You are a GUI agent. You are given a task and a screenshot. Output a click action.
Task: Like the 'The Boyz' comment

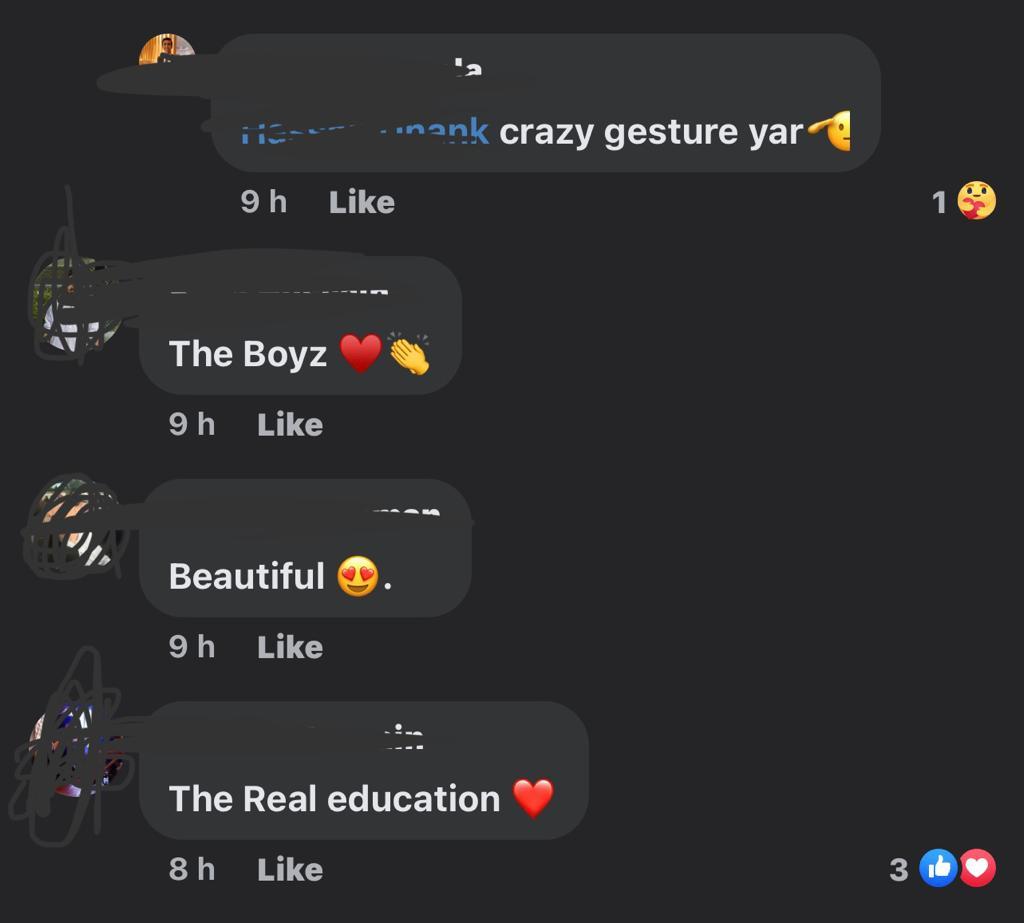290,425
